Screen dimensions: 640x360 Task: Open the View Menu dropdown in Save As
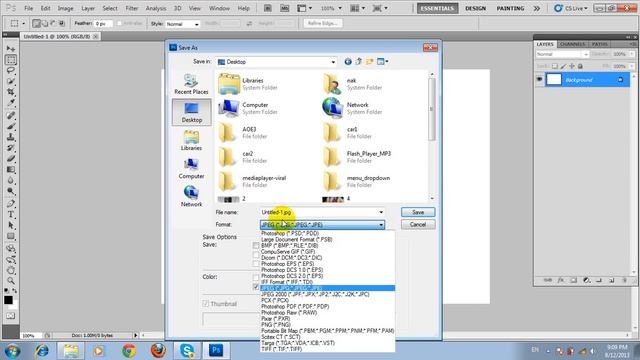[383, 62]
